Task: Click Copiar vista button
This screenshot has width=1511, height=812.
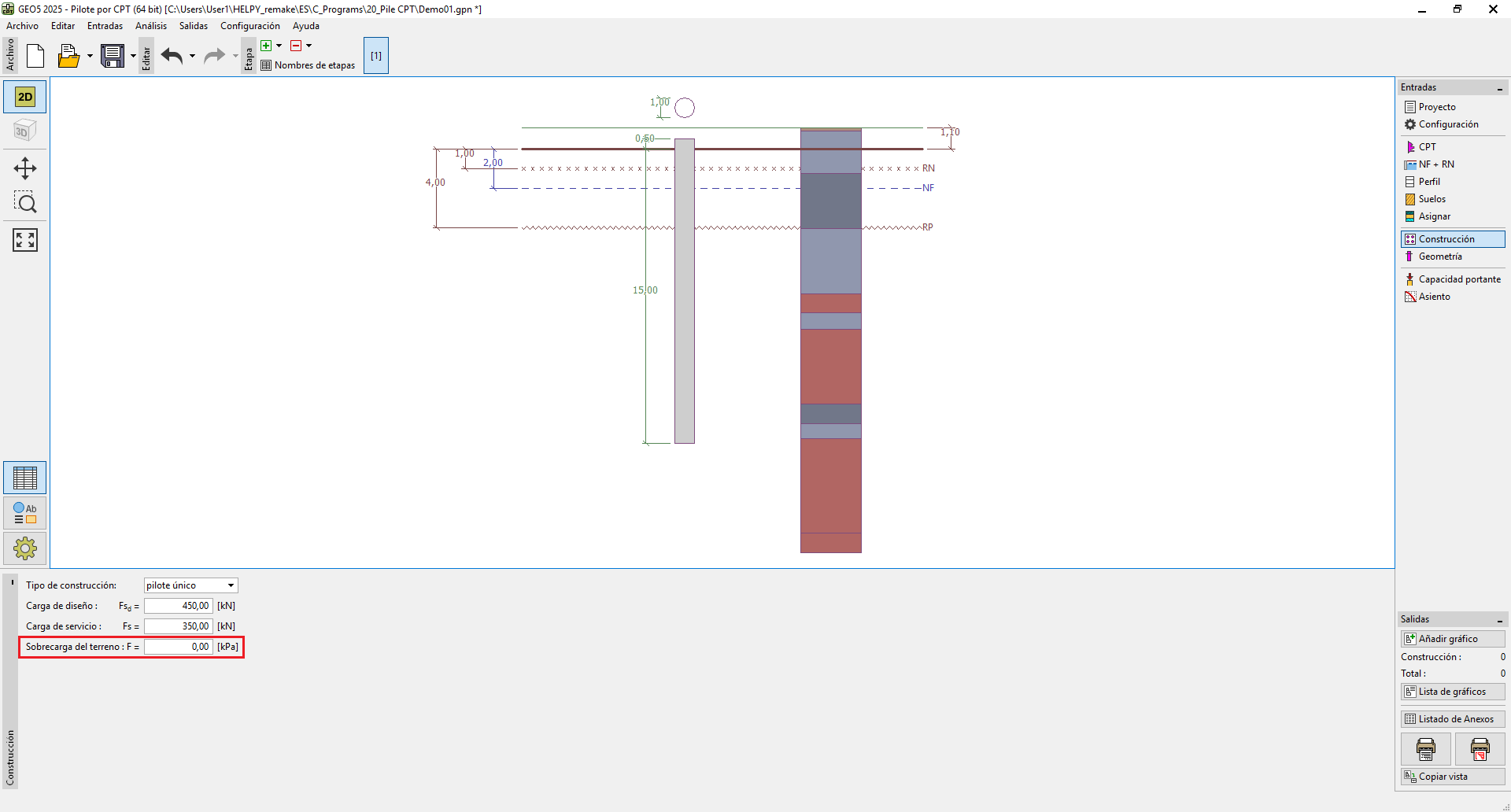Action: 1452,777
